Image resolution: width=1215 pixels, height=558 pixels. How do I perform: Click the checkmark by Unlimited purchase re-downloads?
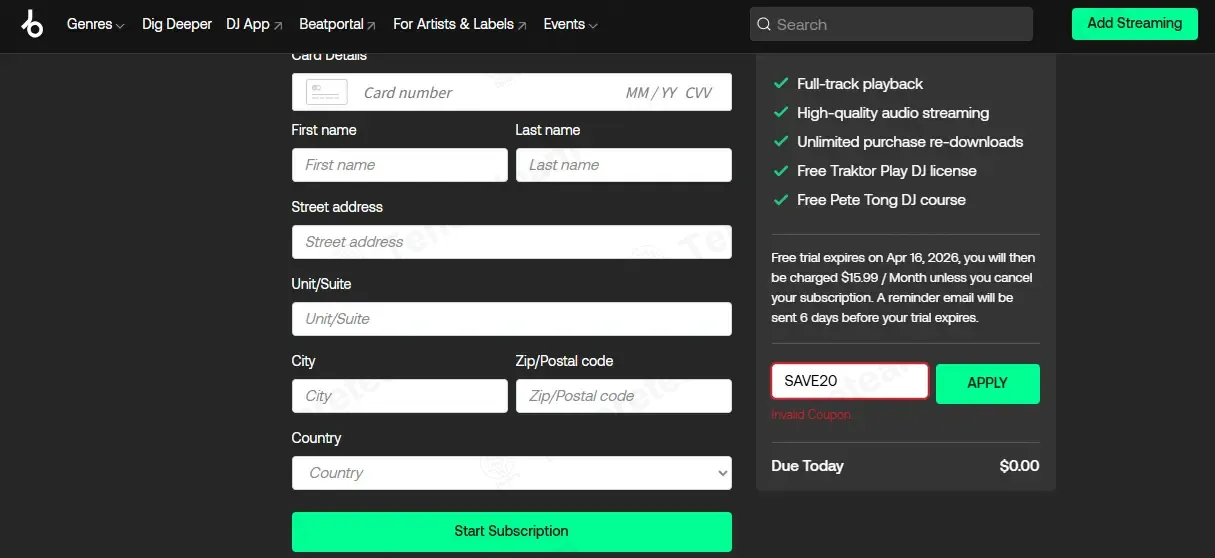point(781,142)
